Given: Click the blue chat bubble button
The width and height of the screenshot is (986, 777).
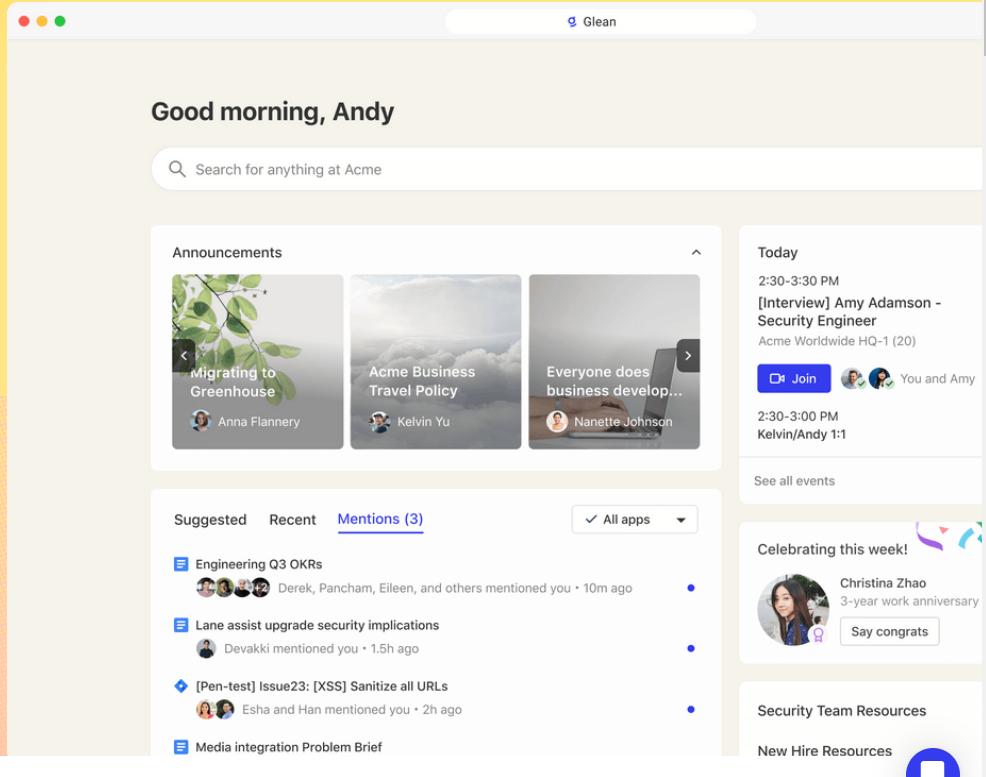Looking at the screenshot, I should tap(933, 763).
